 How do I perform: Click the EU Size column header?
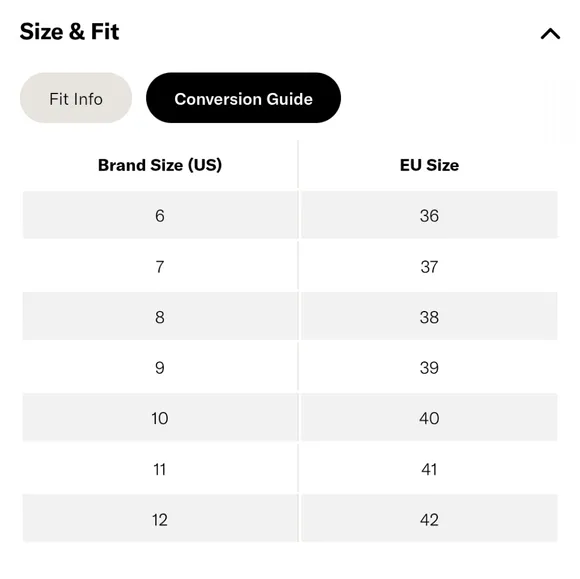click(x=429, y=165)
